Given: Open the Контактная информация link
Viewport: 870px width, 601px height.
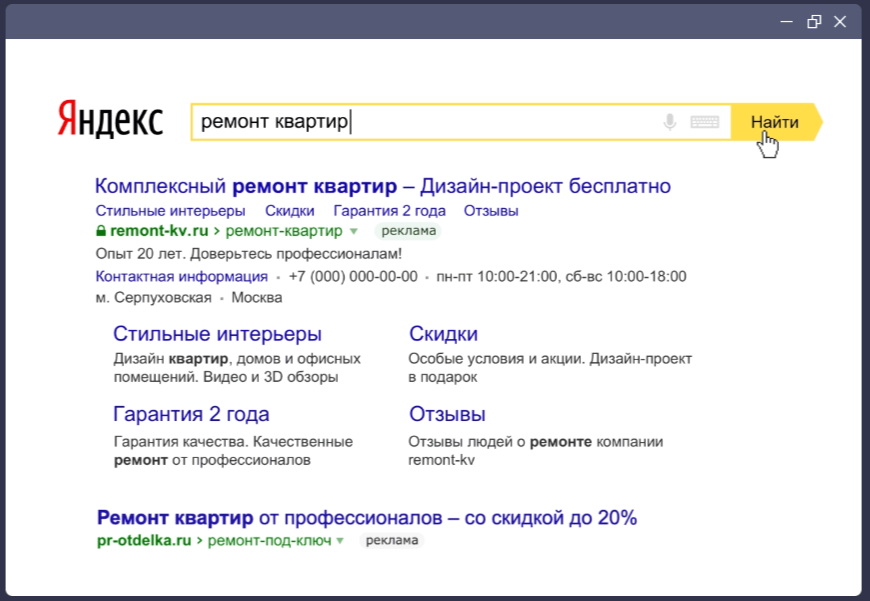Looking at the screenshot, I should coord(181,276).
